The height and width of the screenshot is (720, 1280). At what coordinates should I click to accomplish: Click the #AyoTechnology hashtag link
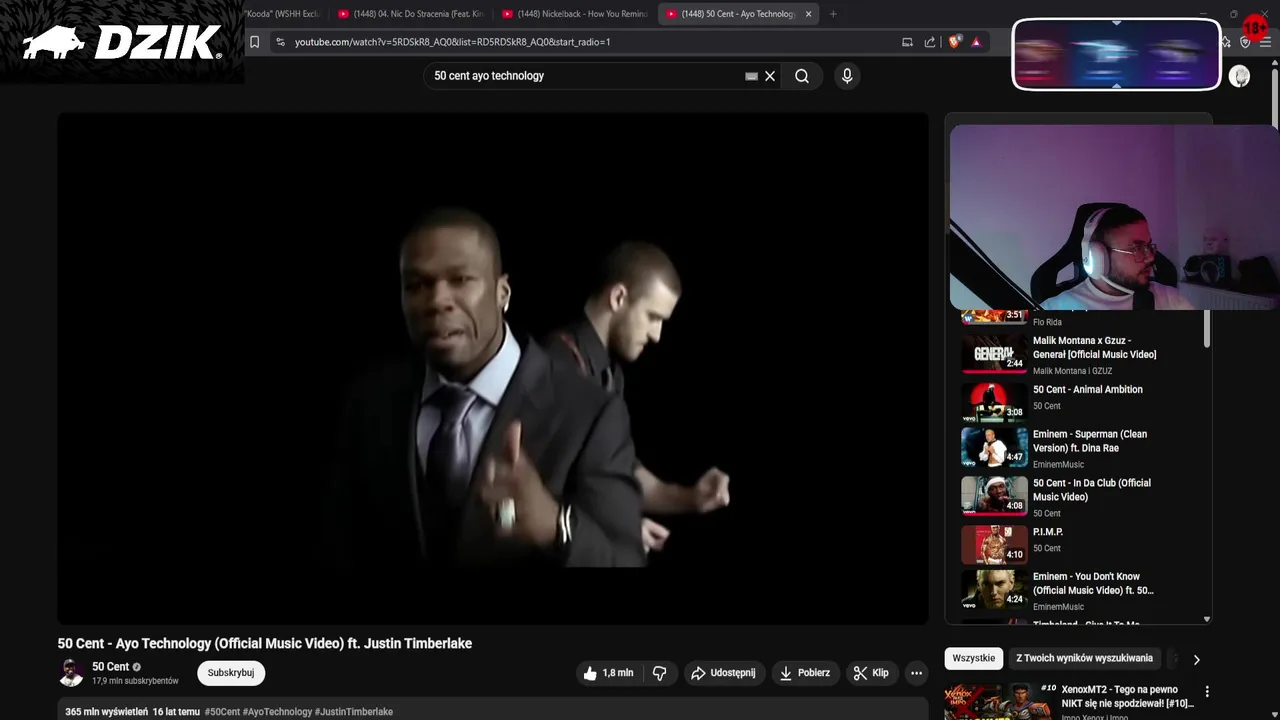coord(277,712)
